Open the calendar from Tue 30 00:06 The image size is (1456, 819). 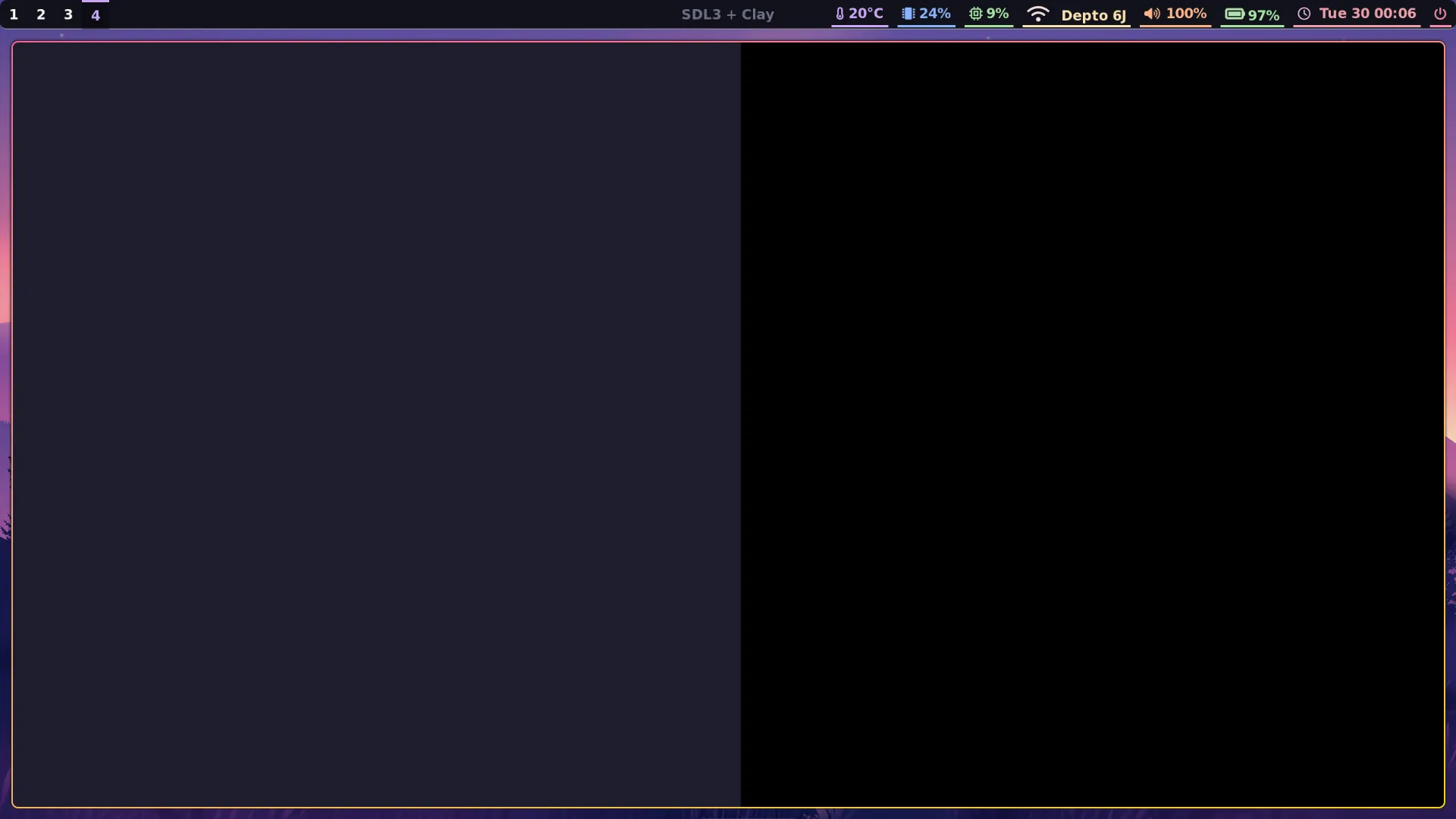coord(1357,14)
